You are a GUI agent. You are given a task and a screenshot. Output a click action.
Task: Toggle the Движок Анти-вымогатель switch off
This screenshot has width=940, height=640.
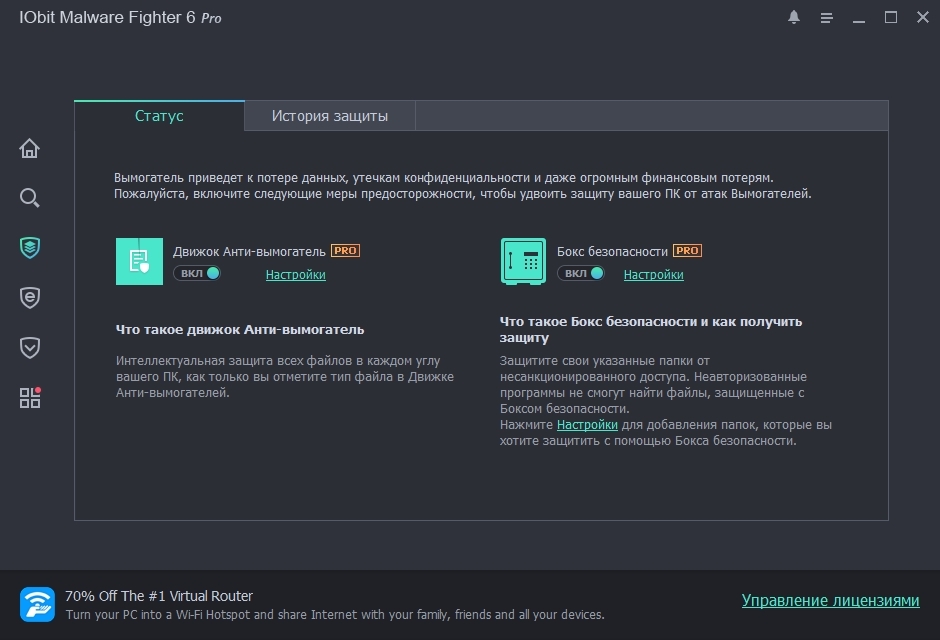[197, 273]
